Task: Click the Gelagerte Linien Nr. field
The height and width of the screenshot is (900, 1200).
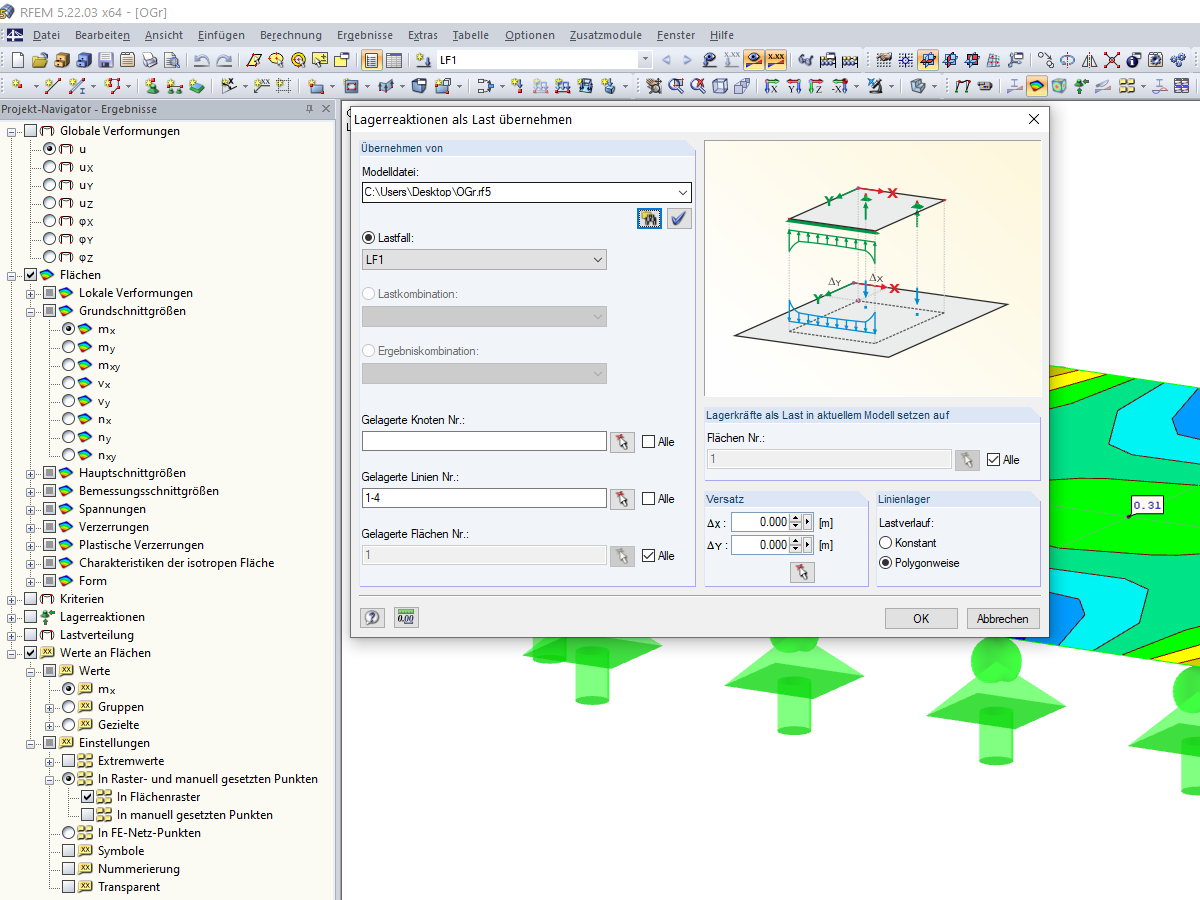Action: point(484,498)
